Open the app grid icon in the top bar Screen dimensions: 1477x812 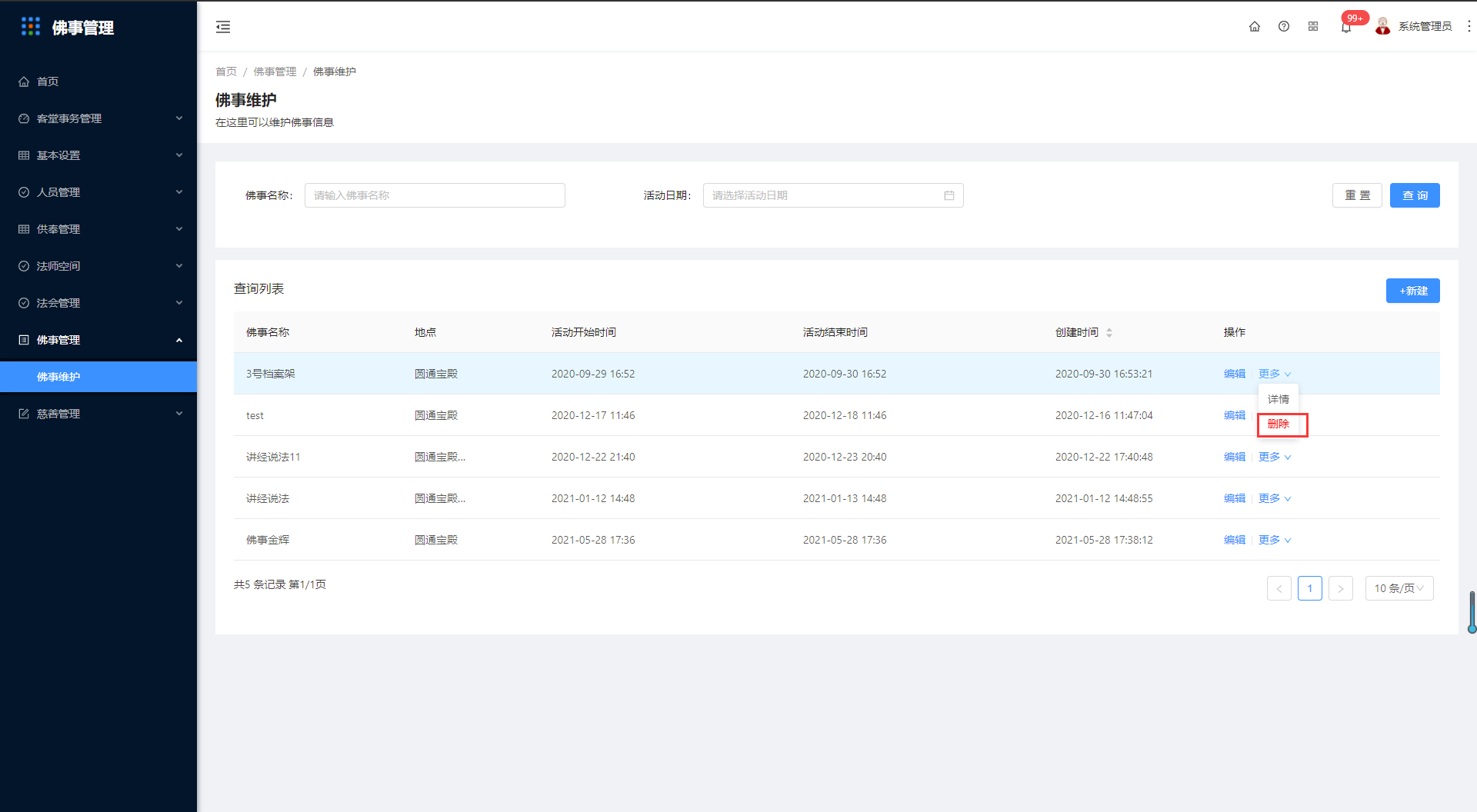point(1313,26)
